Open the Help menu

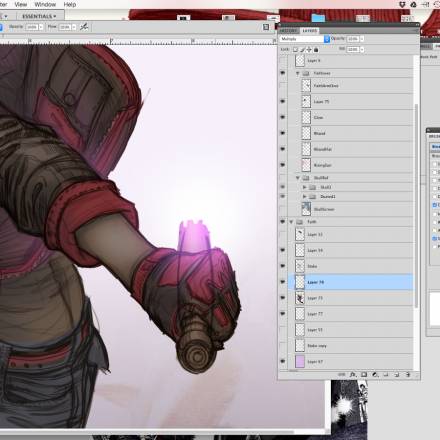[x=70, y=4]
